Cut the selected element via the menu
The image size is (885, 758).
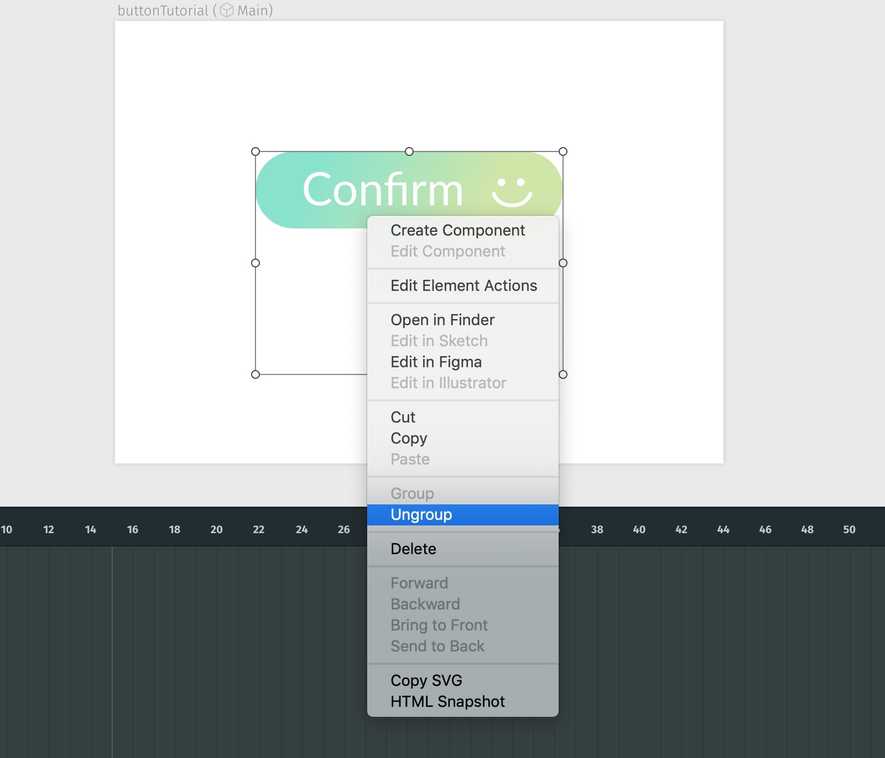[402, 417]
